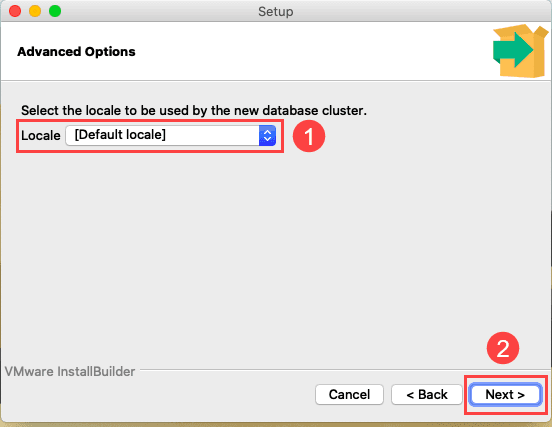This screenshot has width=552, height=427.
Task: Click the red circle marker numbered 1
Action: [309, 136]
